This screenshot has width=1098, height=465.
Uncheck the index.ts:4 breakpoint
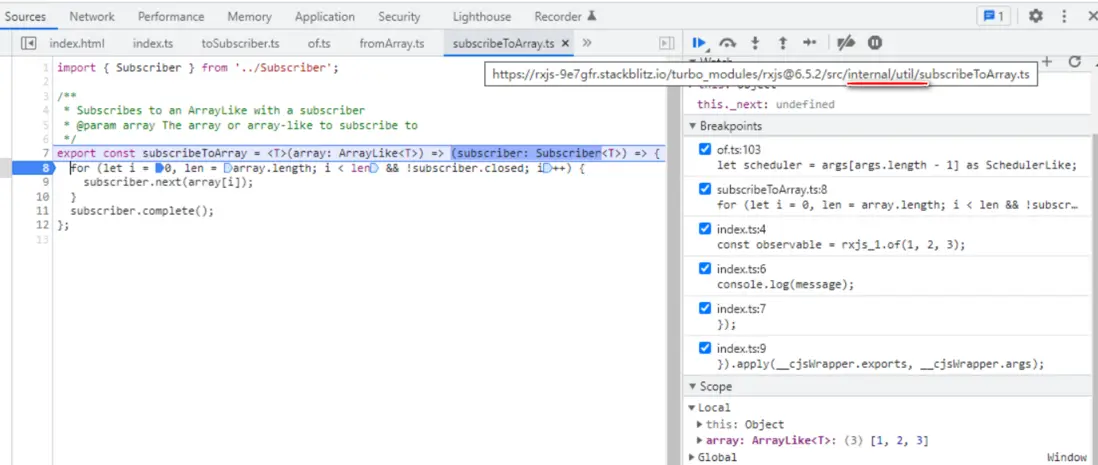[x=704, y=228]
